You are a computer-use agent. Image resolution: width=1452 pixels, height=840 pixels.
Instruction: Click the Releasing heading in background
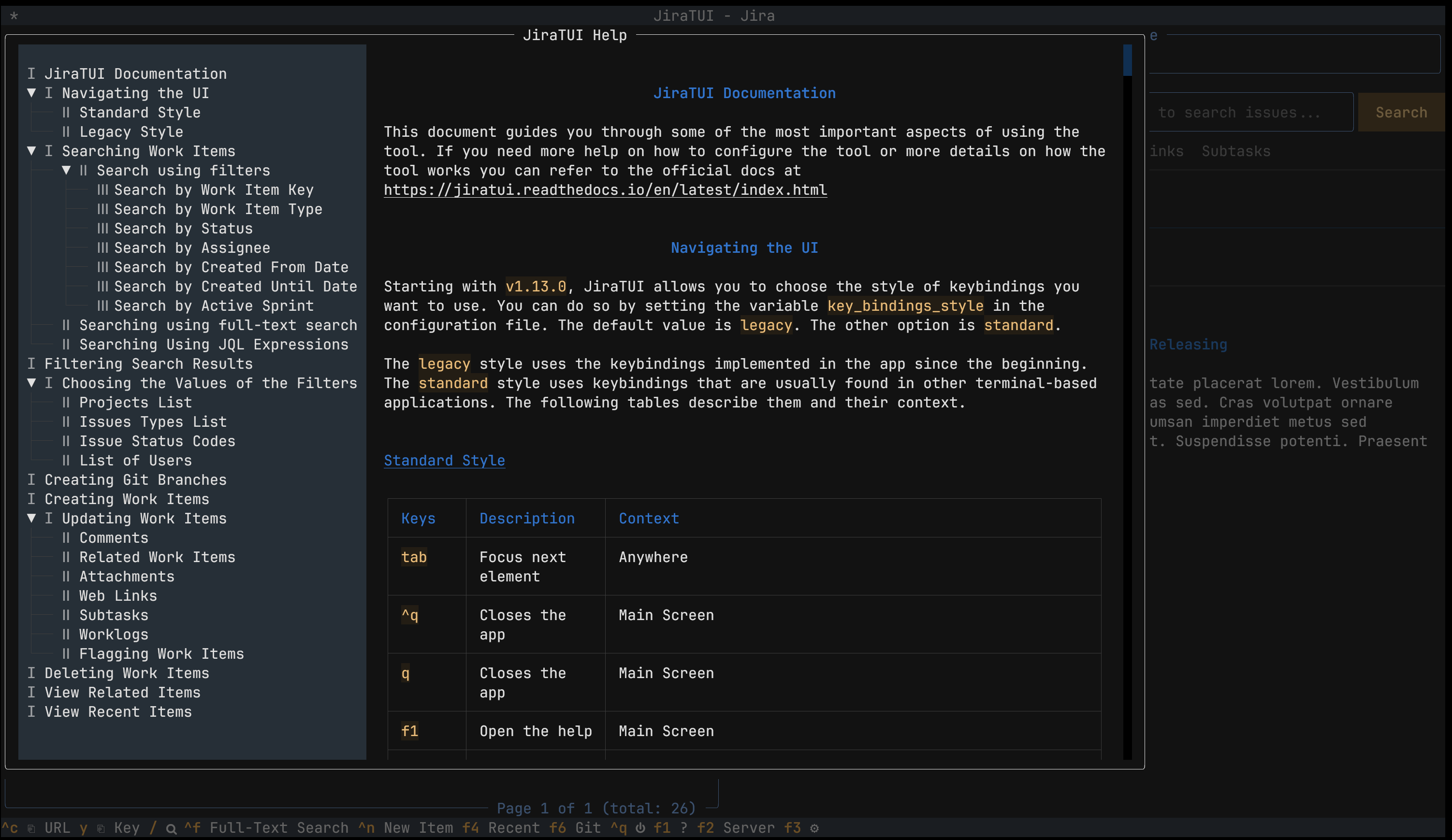[1188, 344]
